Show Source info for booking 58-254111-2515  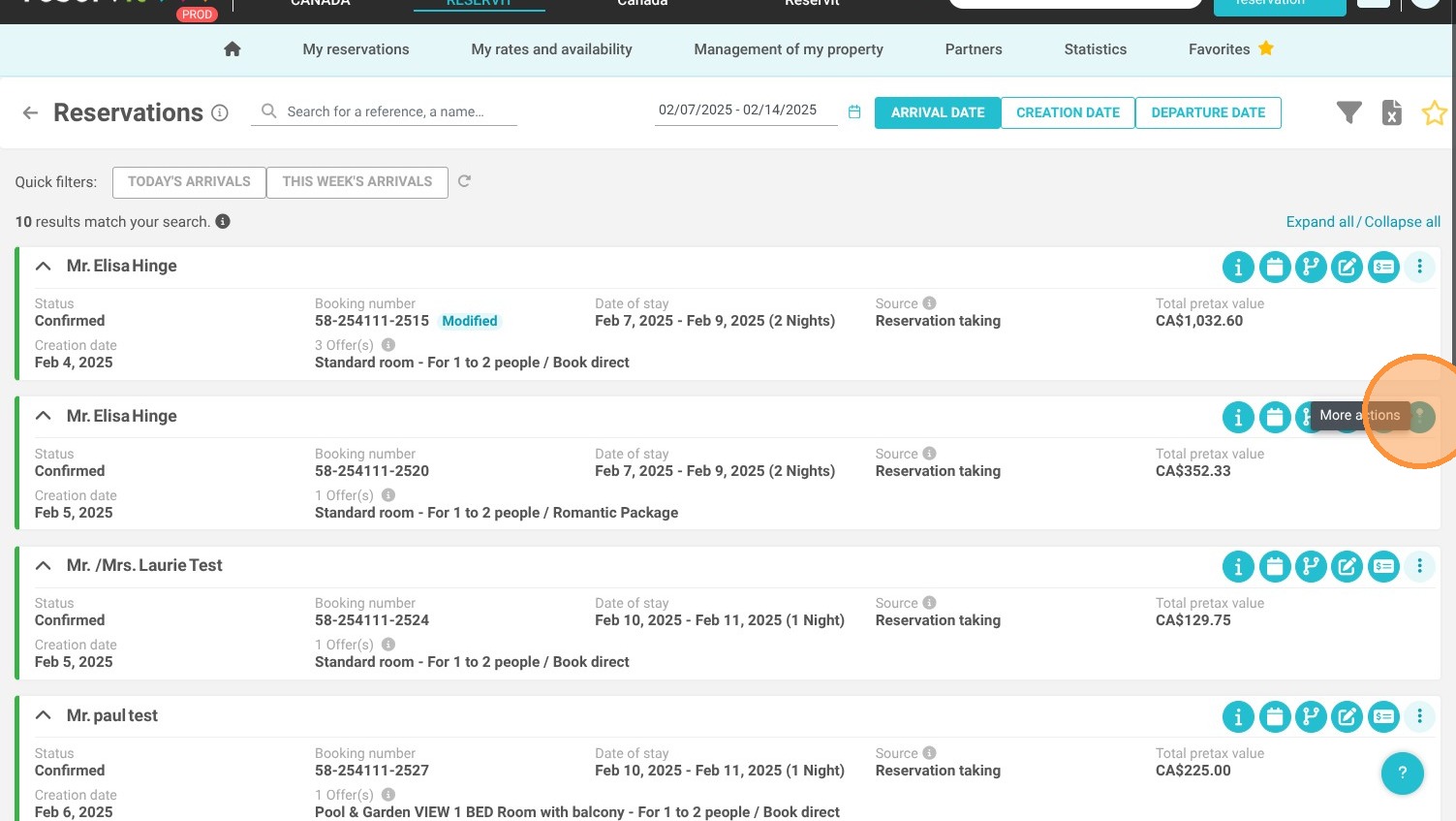coord(929,303)
